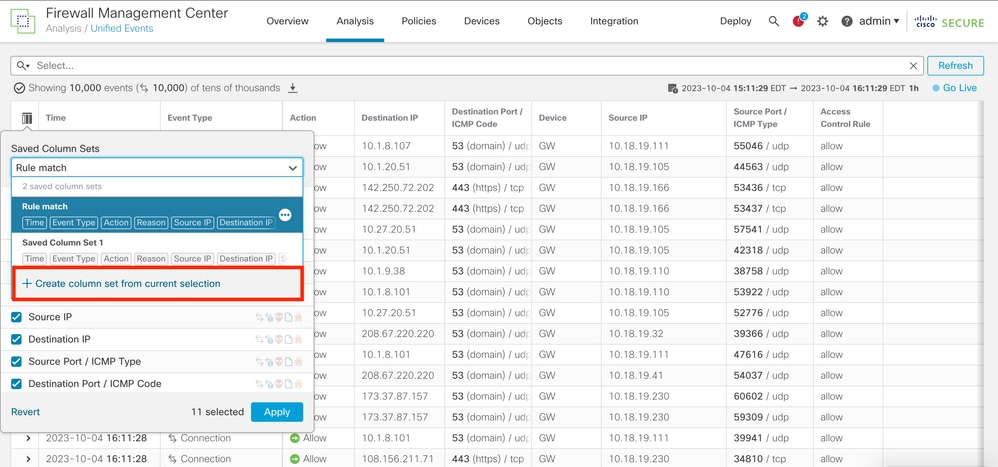Uncheck the Destination IP column checkbox
Screen dimensions: 998x467
coord(17,339)
